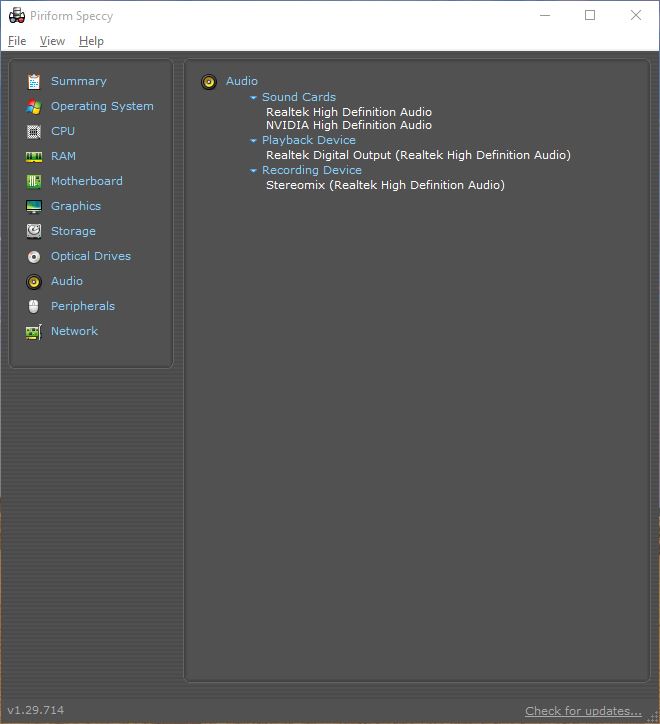This screenshot has width=660, height=724.
Task: Collapse the Sound Cards section
Action: tap(253, 97)
